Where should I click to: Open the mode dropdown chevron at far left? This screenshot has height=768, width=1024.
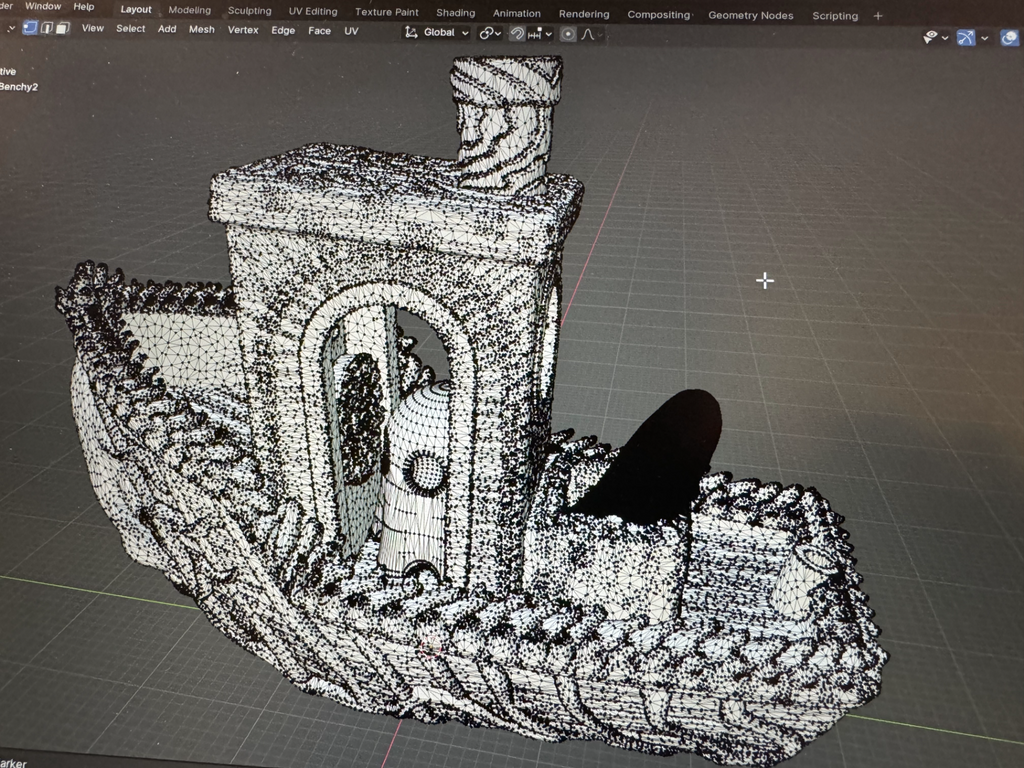pyautogui.click(x=10, y=28)
